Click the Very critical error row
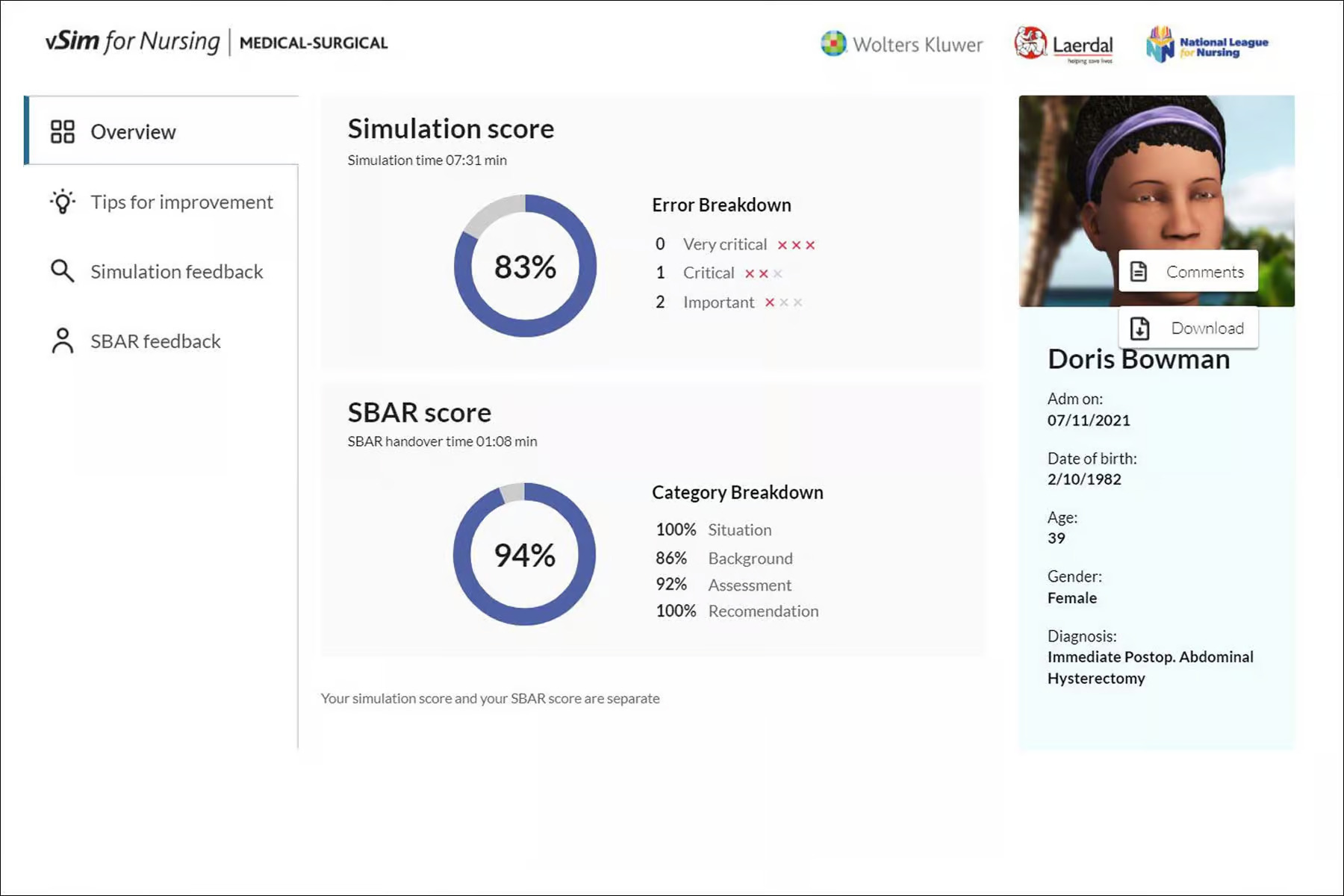Viewport: 1344px width, 896px height. (724, 244)
